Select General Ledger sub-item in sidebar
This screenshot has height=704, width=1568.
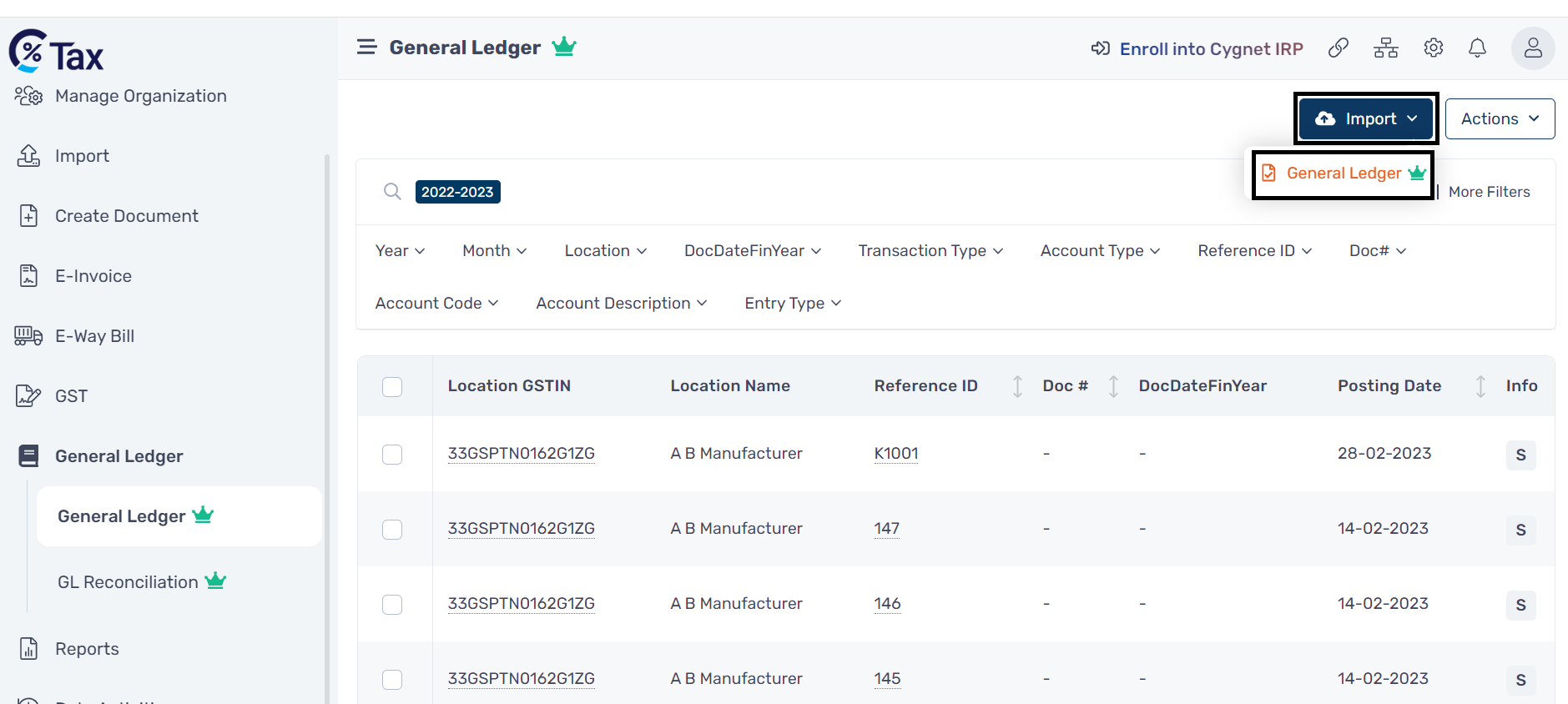(179, 516)
